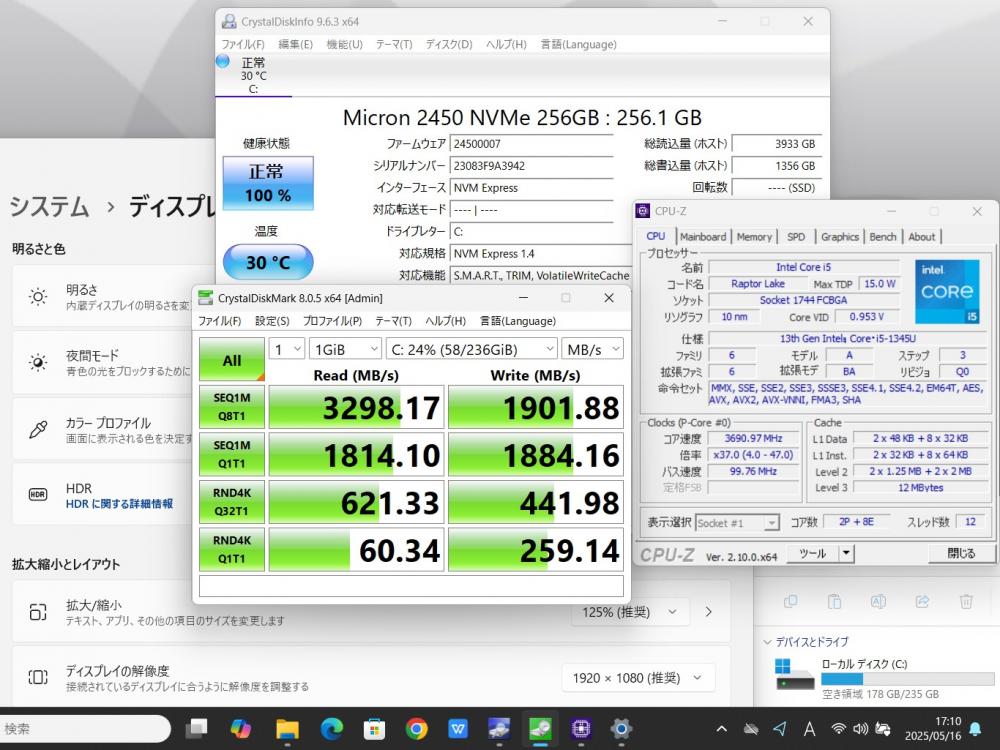Switch to About tab in CPU-Z
This screenshot has width=1000, height=750.
click(x=922, y=237)
